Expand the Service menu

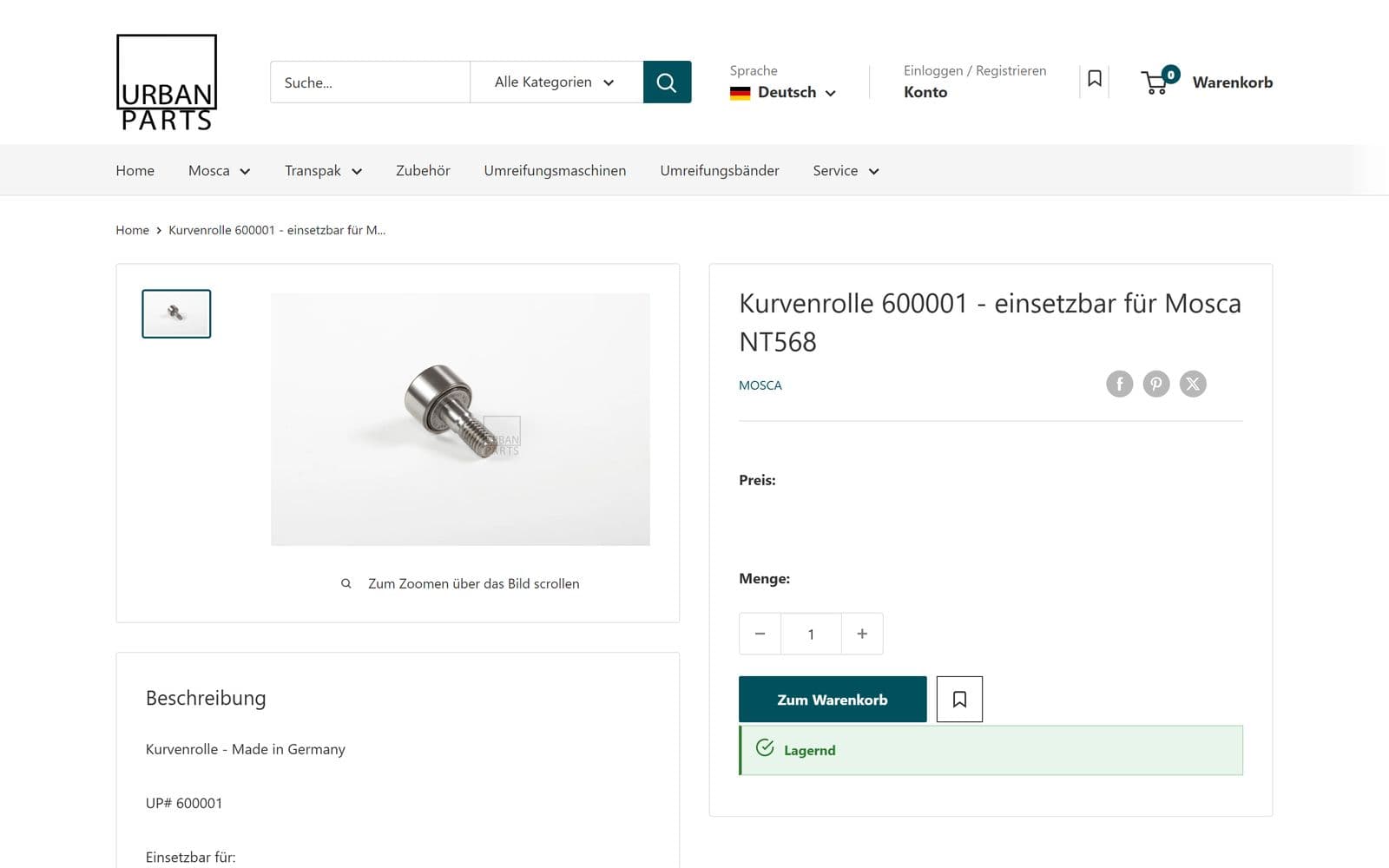pos(846,171)
